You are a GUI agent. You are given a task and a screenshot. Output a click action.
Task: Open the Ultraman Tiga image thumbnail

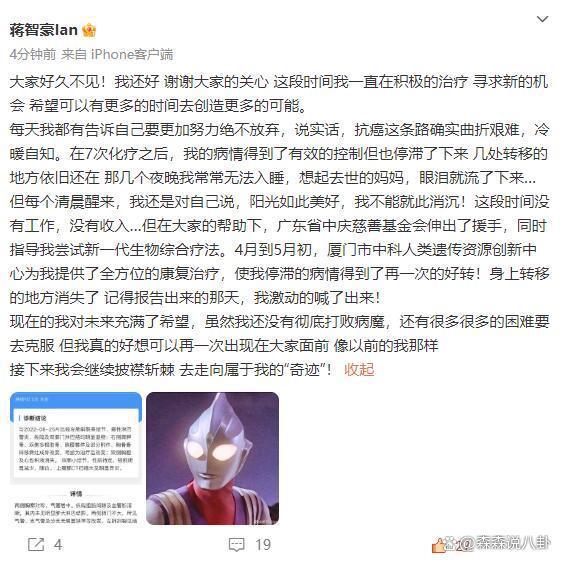212,459
